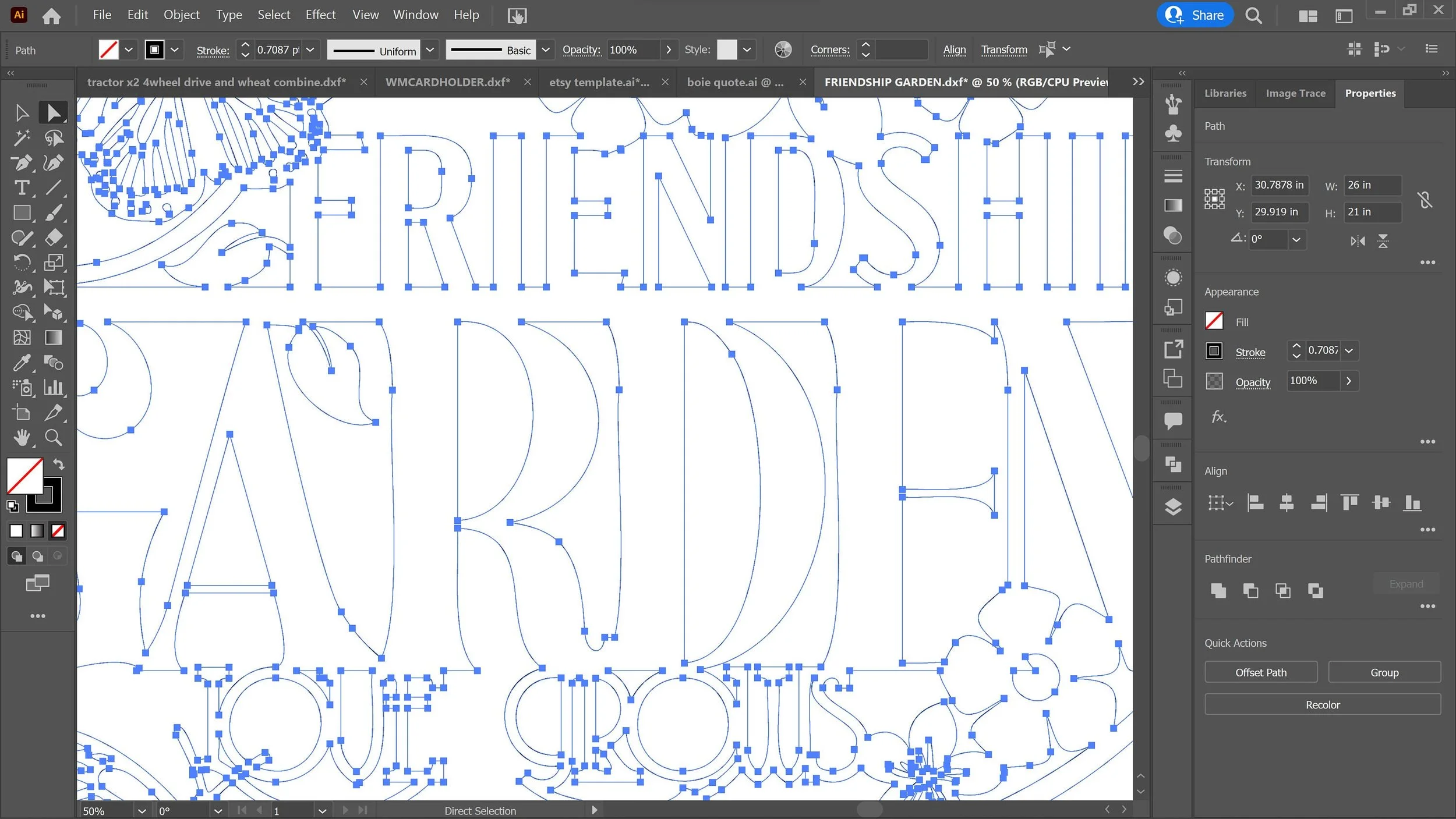Viewport: 1456px width, 819px height.
Task: Switch to Libraries panel tab
Action: tap(1225, 93)
